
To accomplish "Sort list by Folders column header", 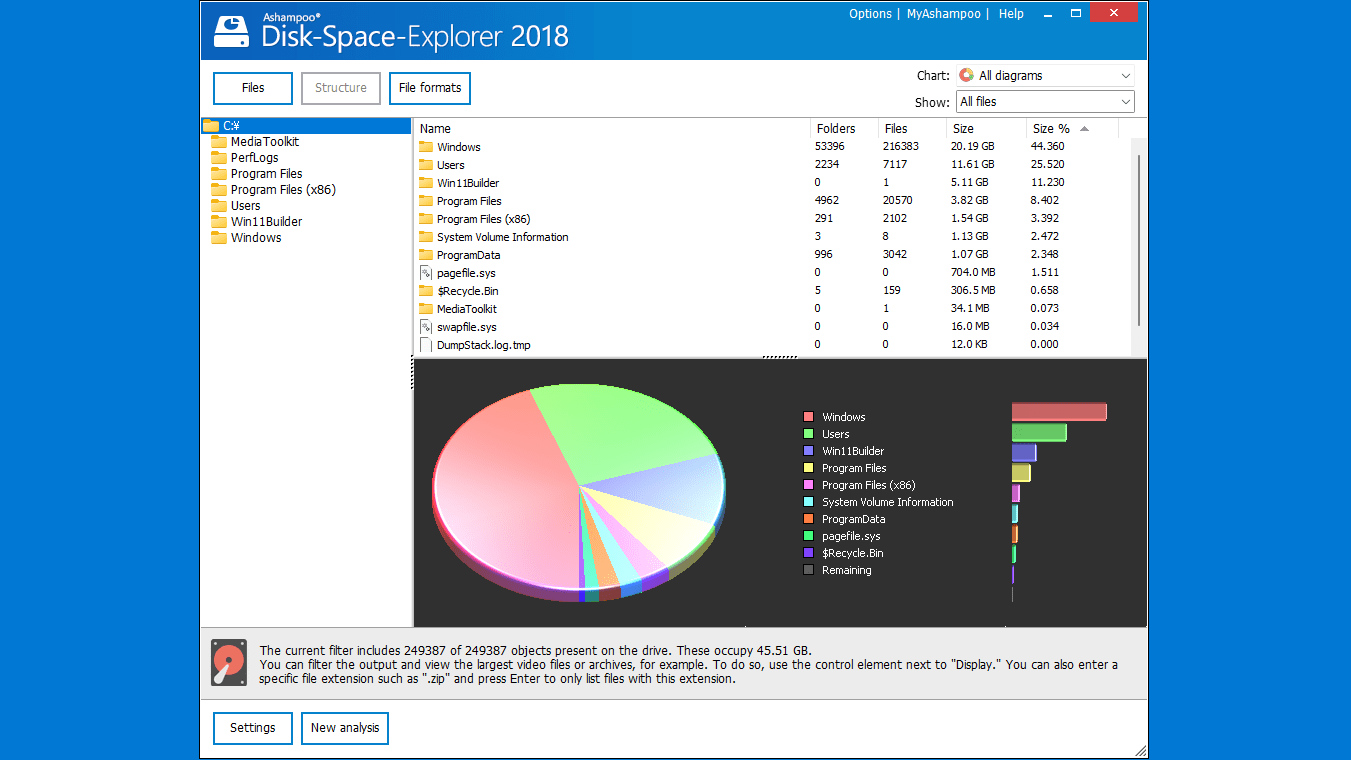I will click(x=844, y=128).
